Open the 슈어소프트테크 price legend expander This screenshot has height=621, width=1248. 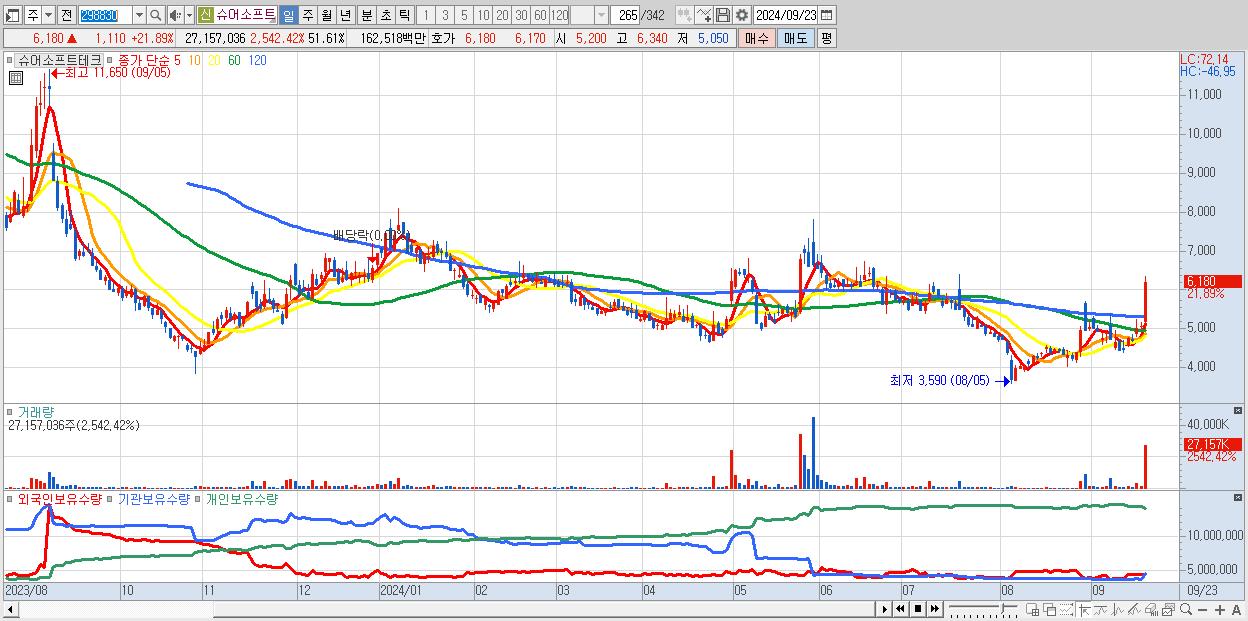coord(11,61)
